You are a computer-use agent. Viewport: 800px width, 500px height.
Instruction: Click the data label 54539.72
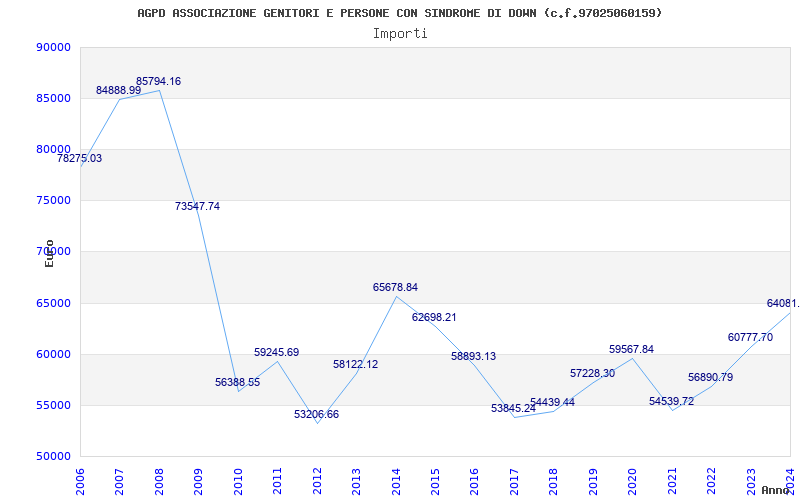671,402
